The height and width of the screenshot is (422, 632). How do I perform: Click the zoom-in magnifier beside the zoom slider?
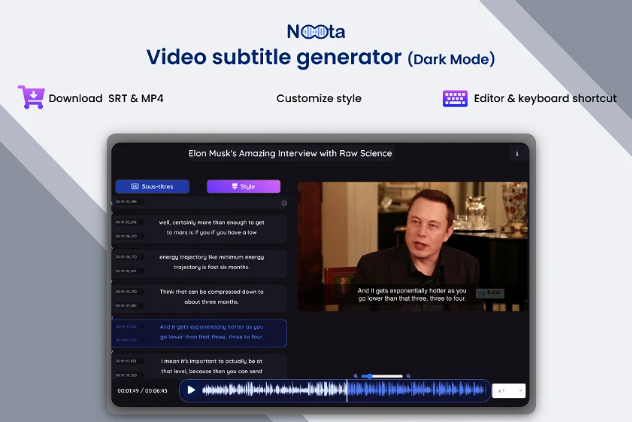coord(408,376)
